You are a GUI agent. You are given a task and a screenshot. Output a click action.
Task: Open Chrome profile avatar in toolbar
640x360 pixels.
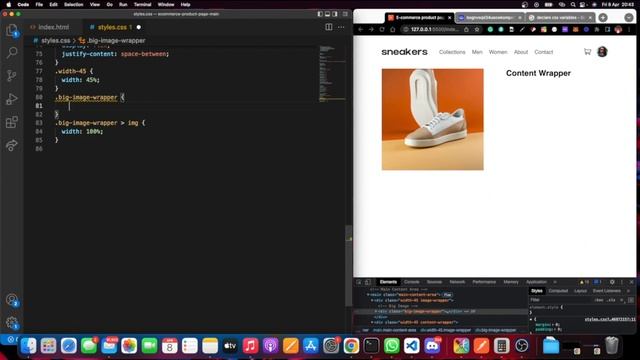[x=618, y=29]
